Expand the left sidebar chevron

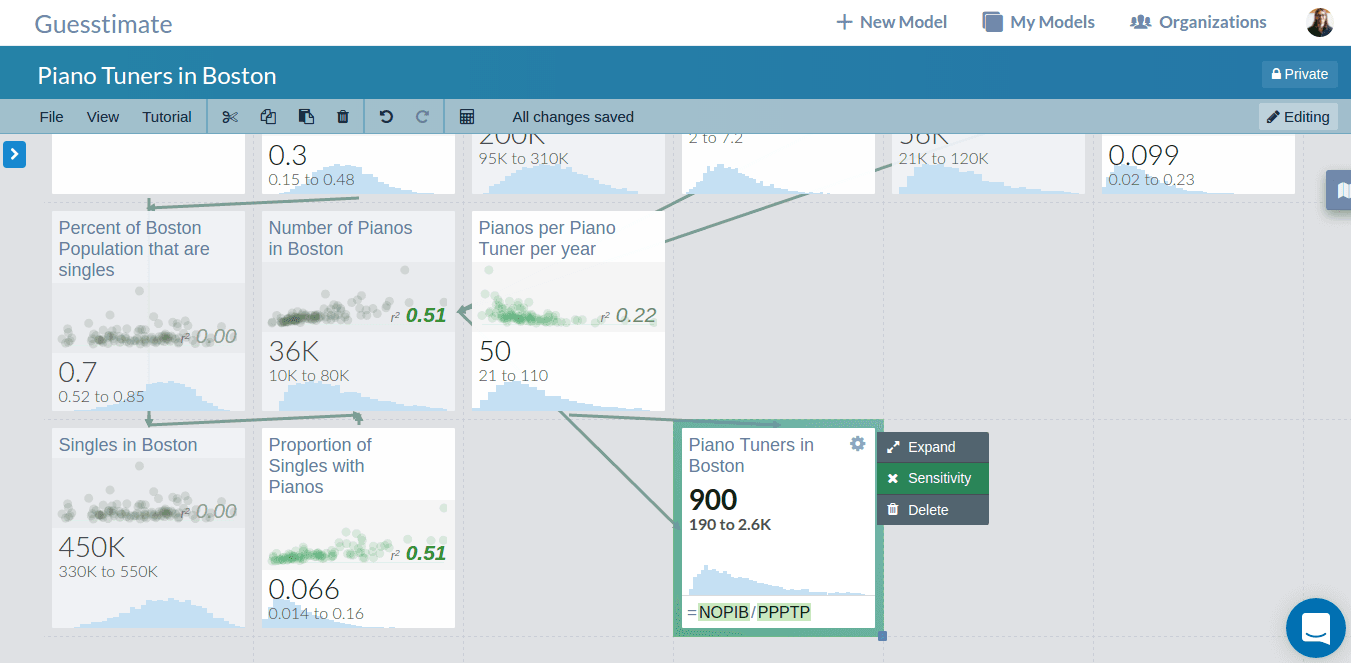14,154
